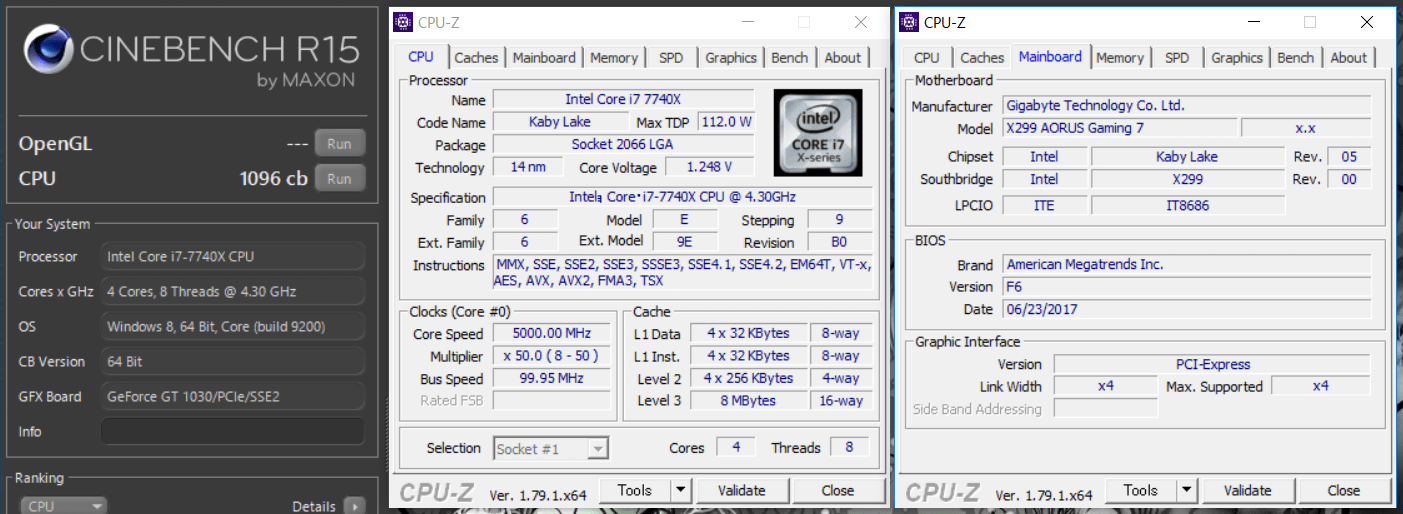Open the About tab in left CPU-Z window

pyautogui.click(x=842, y=58)
